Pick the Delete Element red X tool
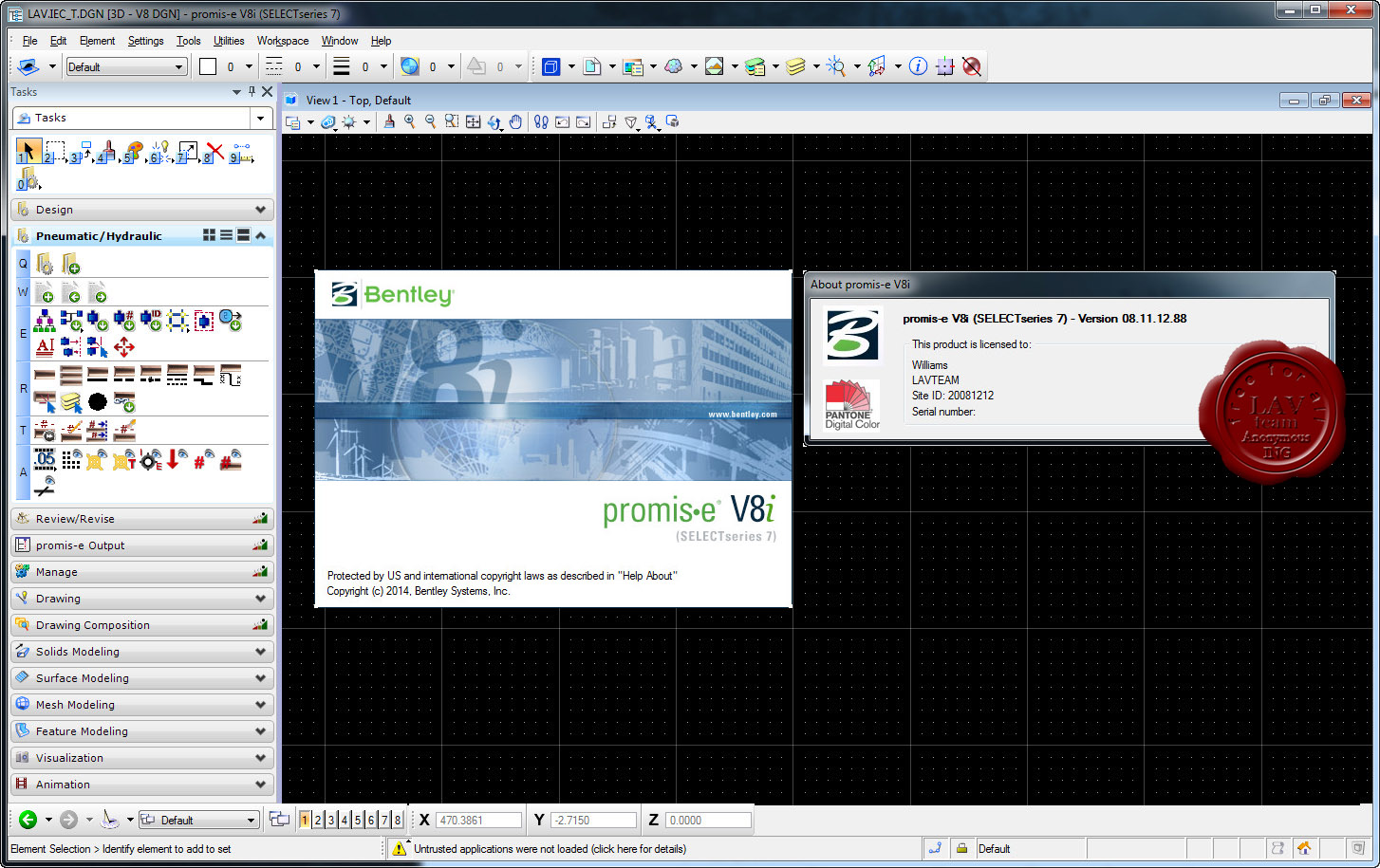 click(214, 152)
